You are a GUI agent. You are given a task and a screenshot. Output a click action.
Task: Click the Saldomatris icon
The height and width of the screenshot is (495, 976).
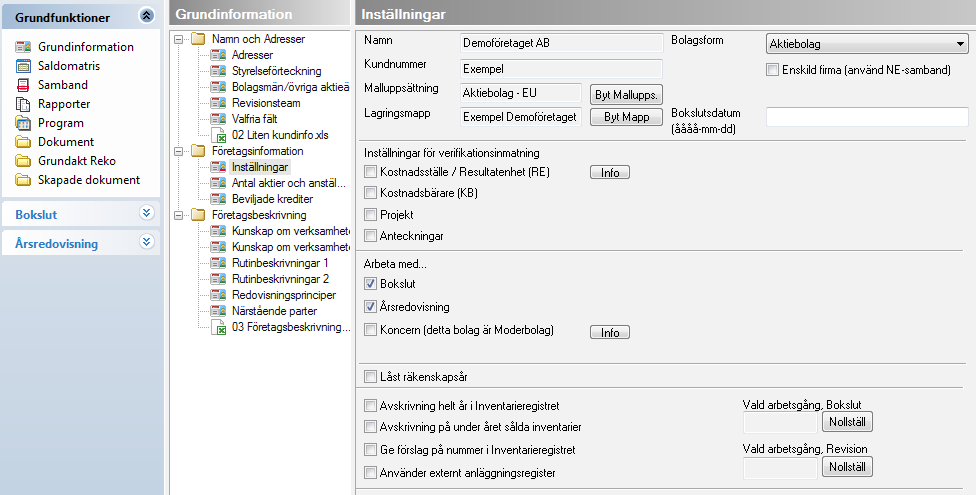tap(23, 66)
